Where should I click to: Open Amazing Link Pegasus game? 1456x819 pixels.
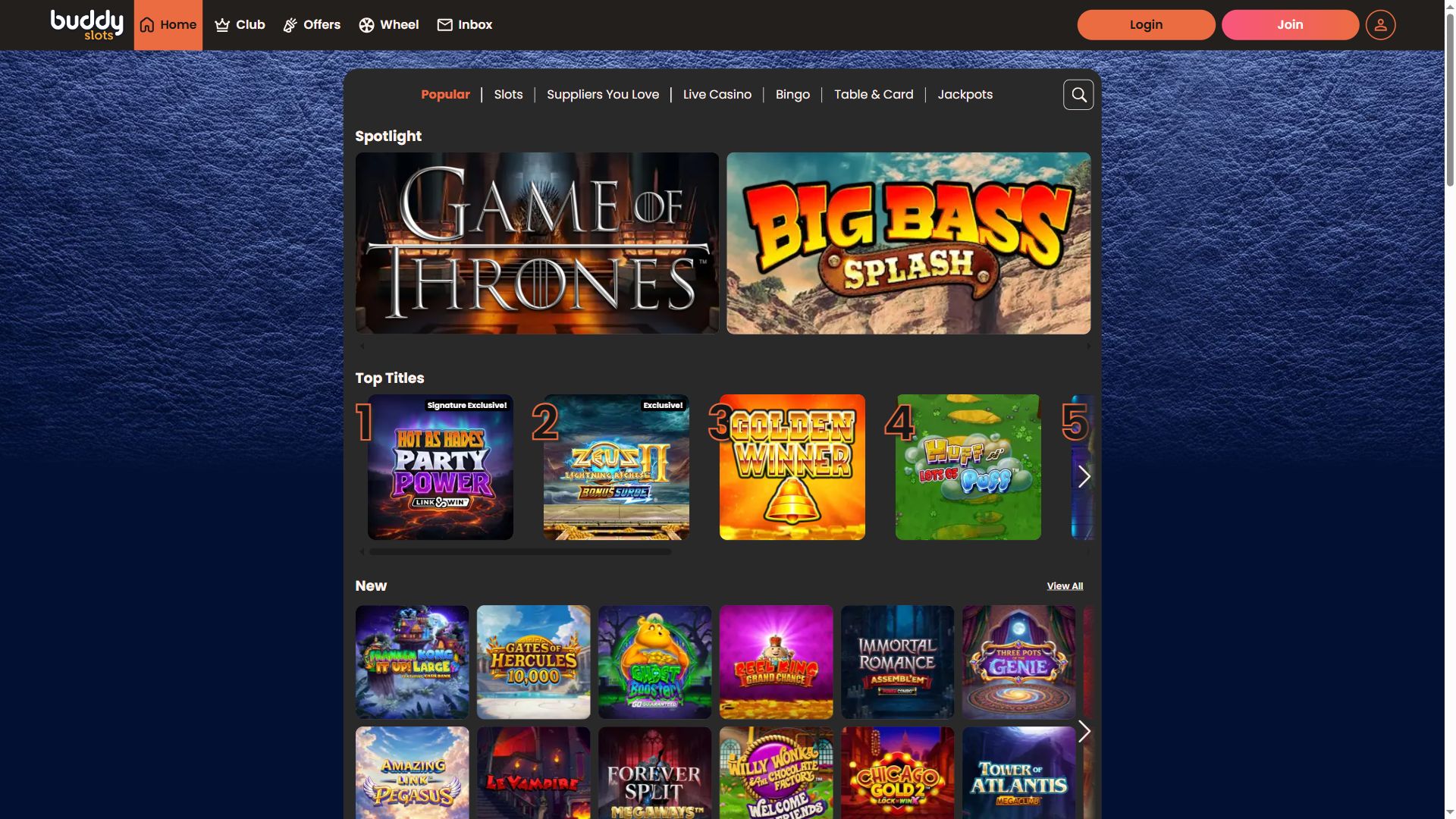(x=413, y=773)
